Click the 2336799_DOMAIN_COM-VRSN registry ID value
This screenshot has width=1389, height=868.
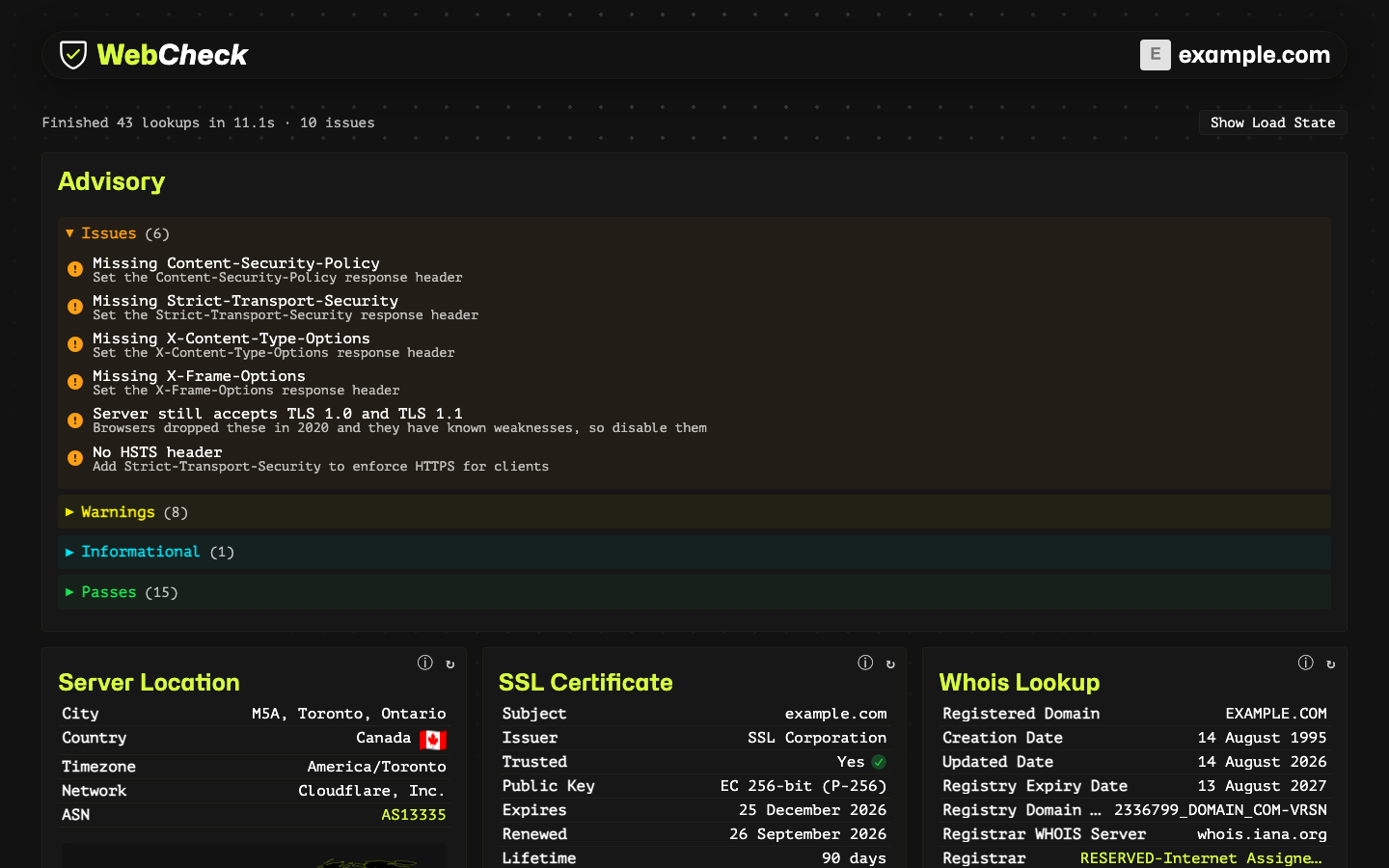(x=1220, y=810)
